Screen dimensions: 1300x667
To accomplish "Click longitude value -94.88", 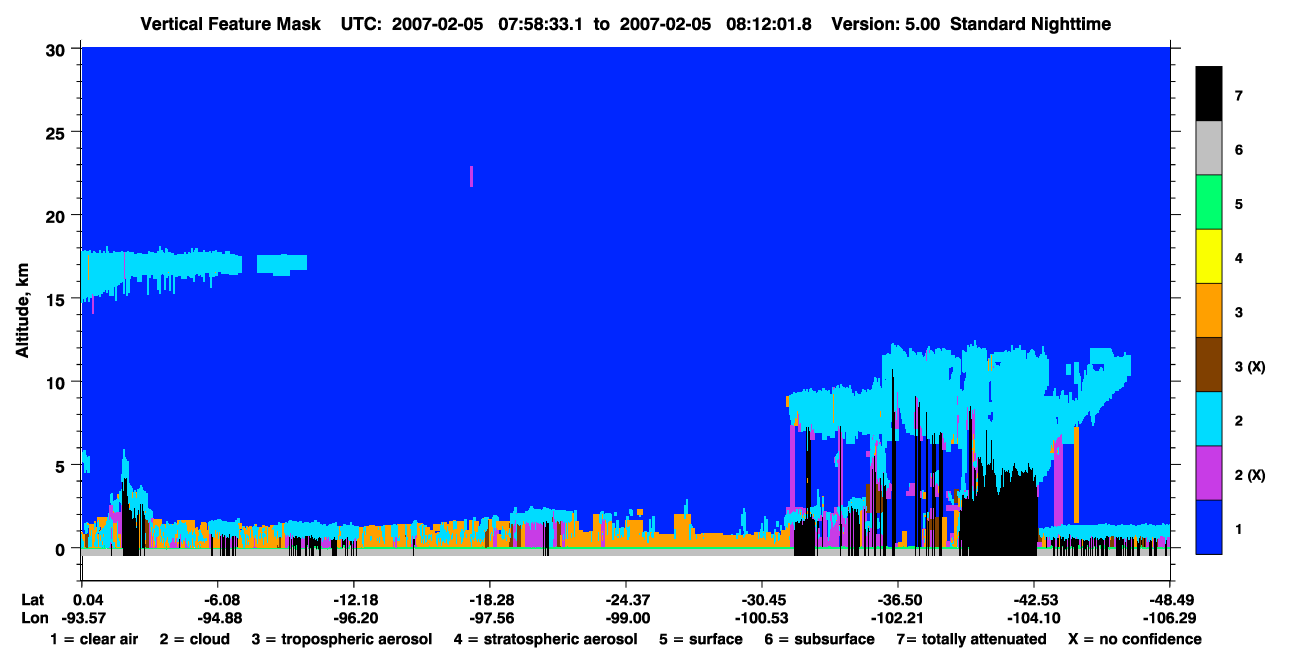I will [218, 618].
